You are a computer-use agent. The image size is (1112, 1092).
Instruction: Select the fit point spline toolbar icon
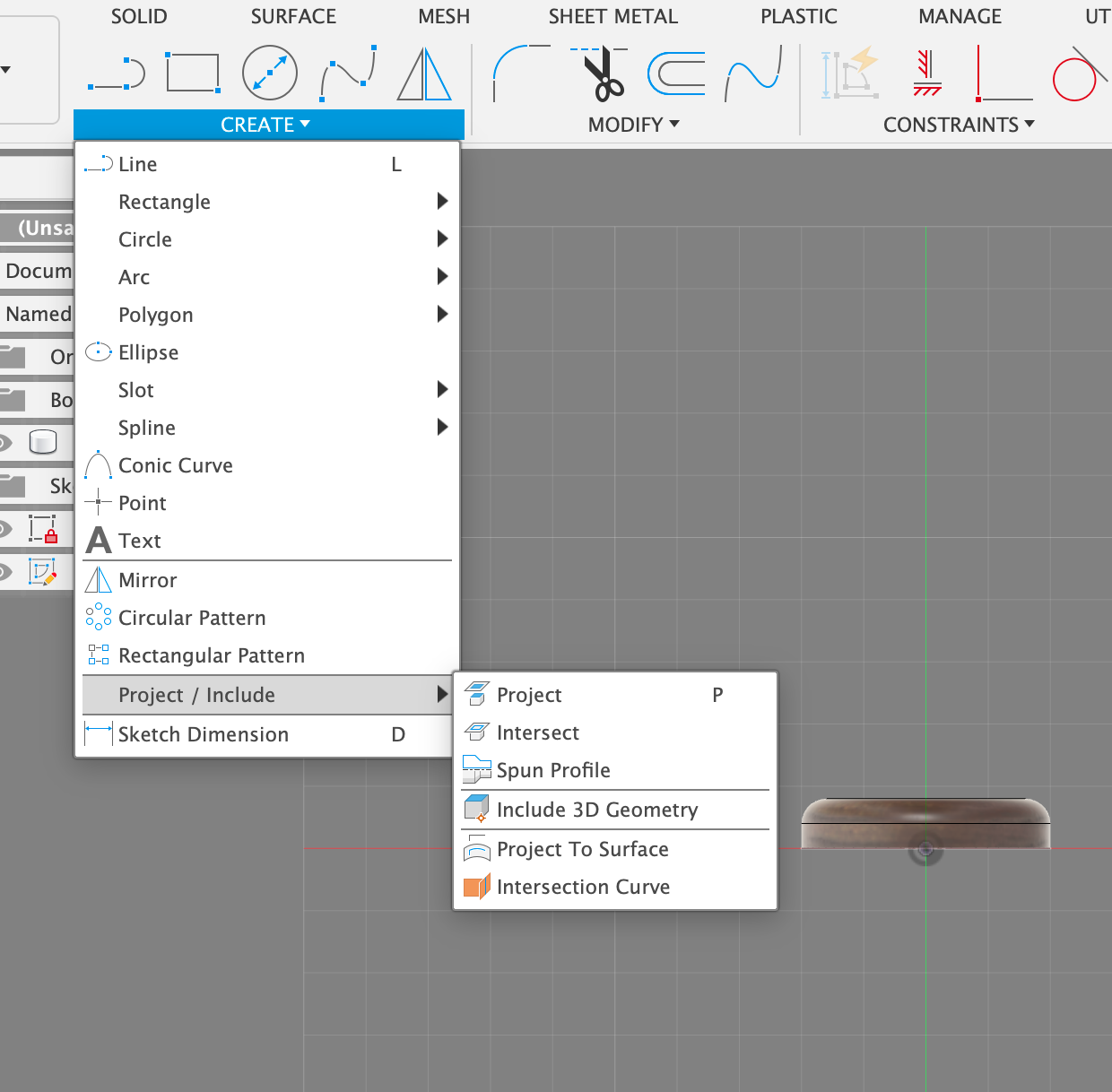348,74
